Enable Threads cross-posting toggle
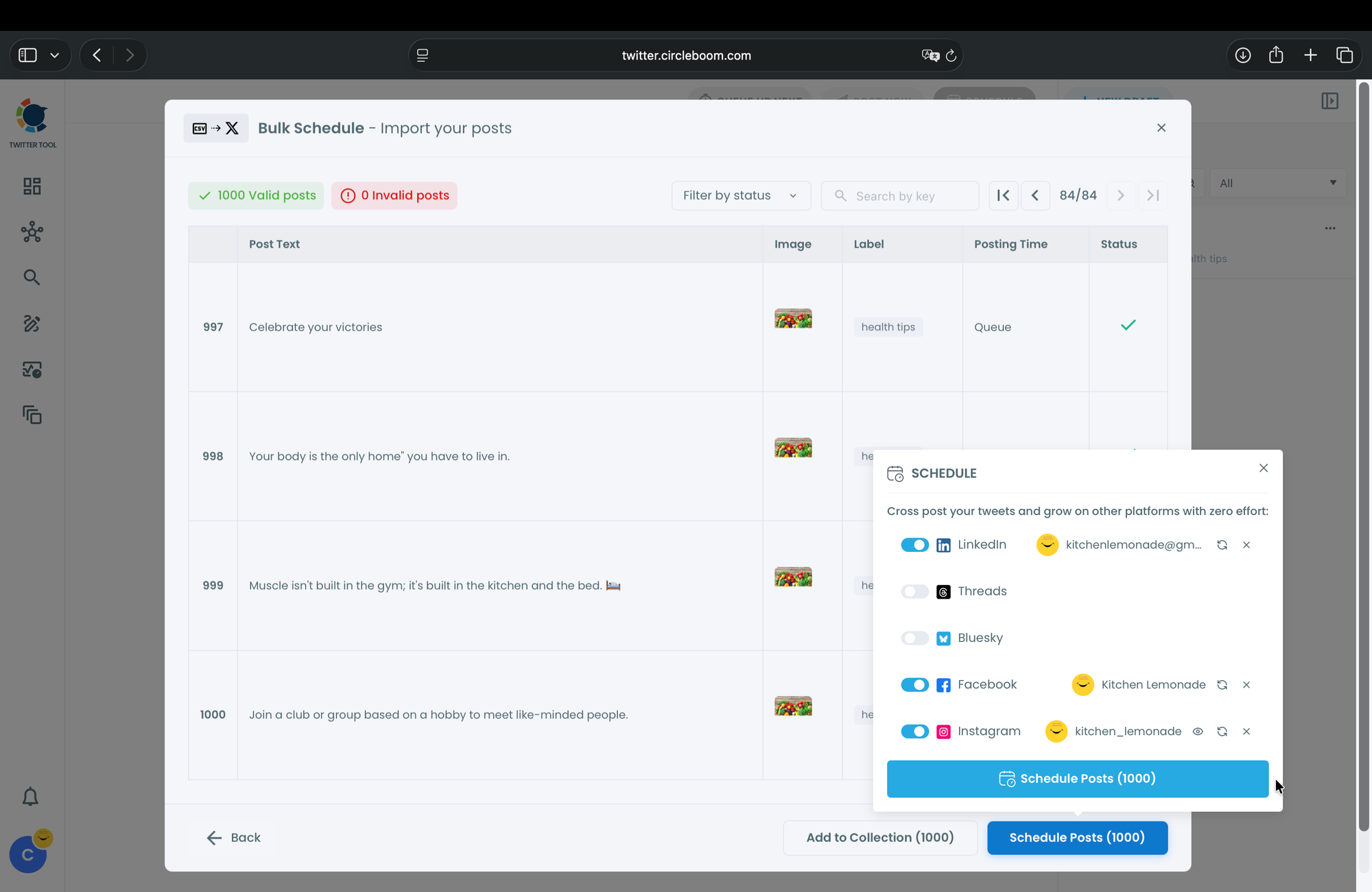The height and width of the screenshot is (892, 1372). [914, 592]
